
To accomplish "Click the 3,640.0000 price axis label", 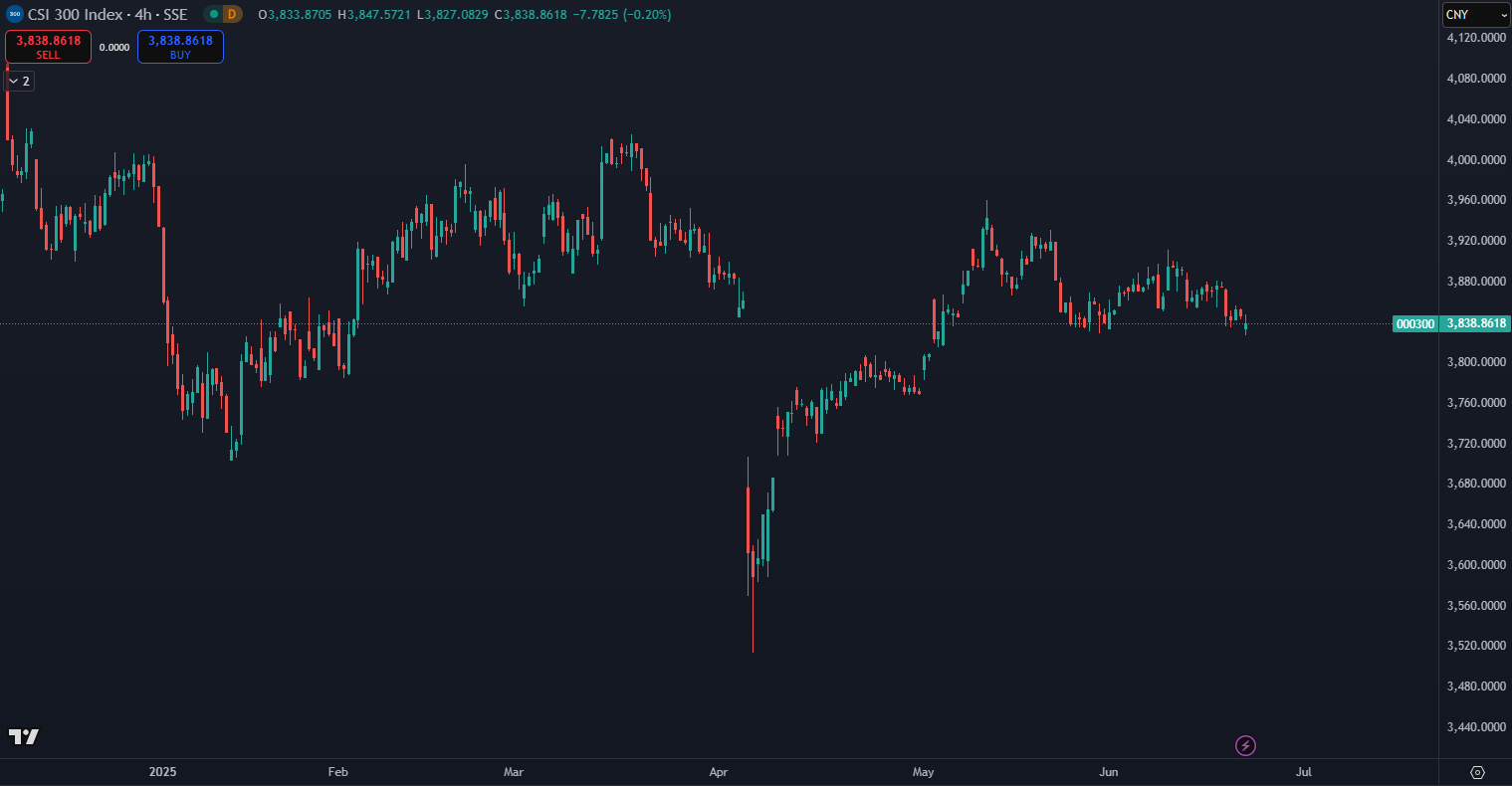I will [x=1475, y=523].
